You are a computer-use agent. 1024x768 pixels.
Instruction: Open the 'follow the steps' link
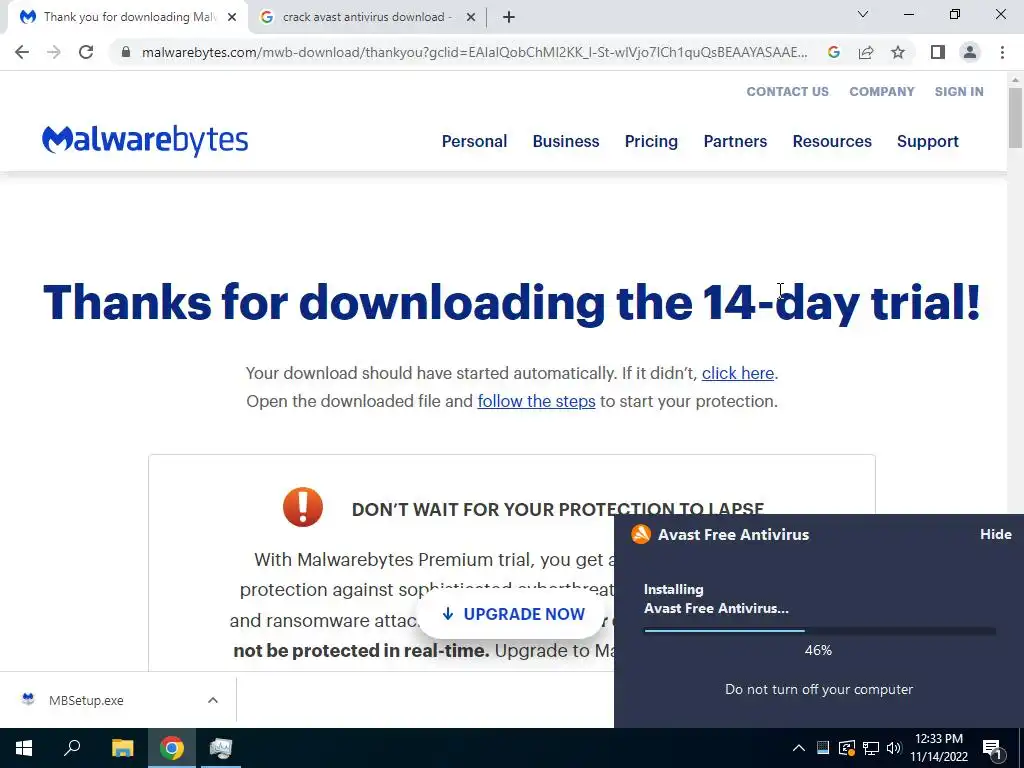click(x=536, y=401)
